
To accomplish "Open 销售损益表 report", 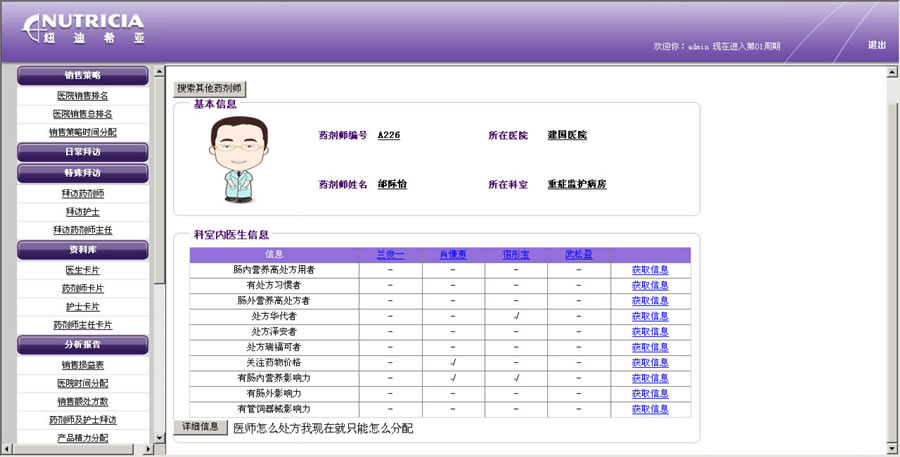I will [83, 365].
